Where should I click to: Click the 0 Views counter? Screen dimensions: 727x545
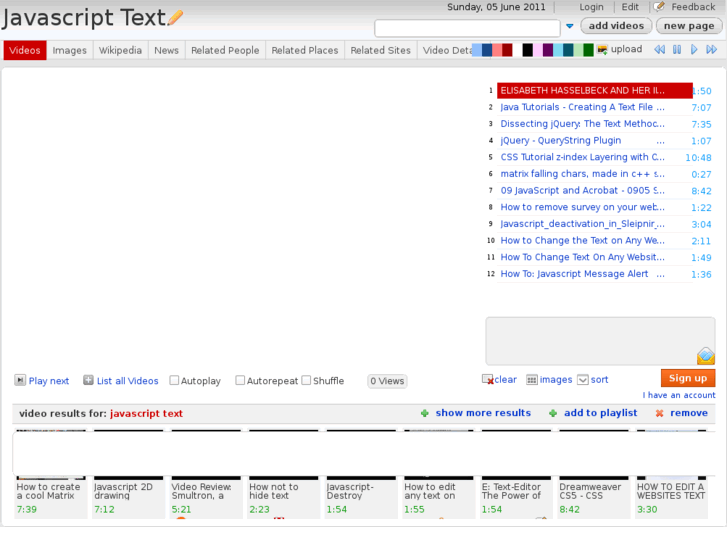[x=387, y=381]
